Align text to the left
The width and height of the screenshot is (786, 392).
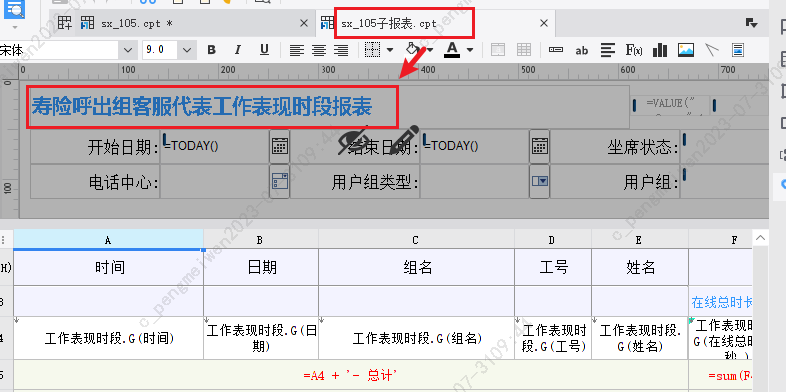tap(297, 50)
